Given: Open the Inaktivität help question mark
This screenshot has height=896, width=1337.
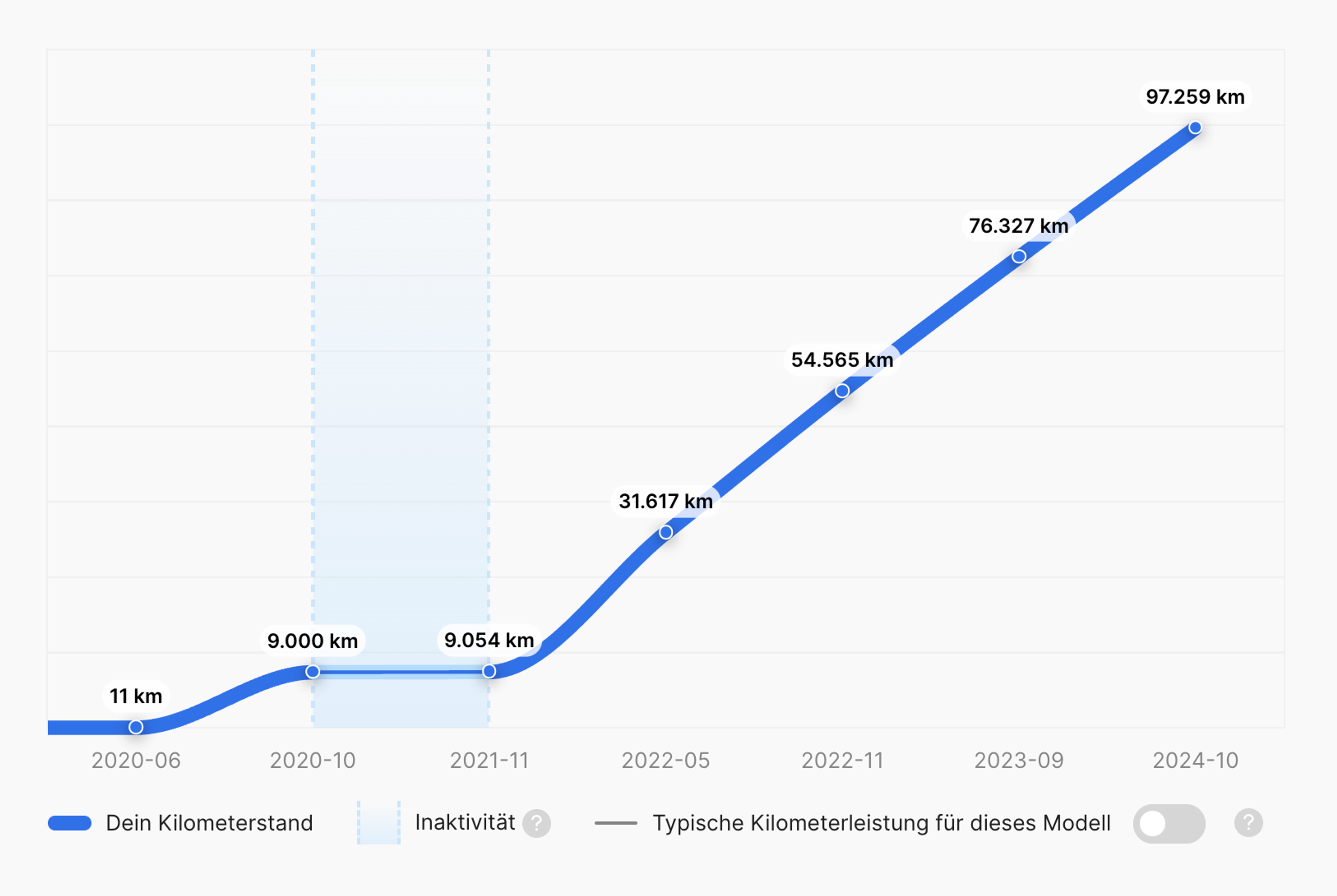Looking at the screenshot, I should pos(537,824).
